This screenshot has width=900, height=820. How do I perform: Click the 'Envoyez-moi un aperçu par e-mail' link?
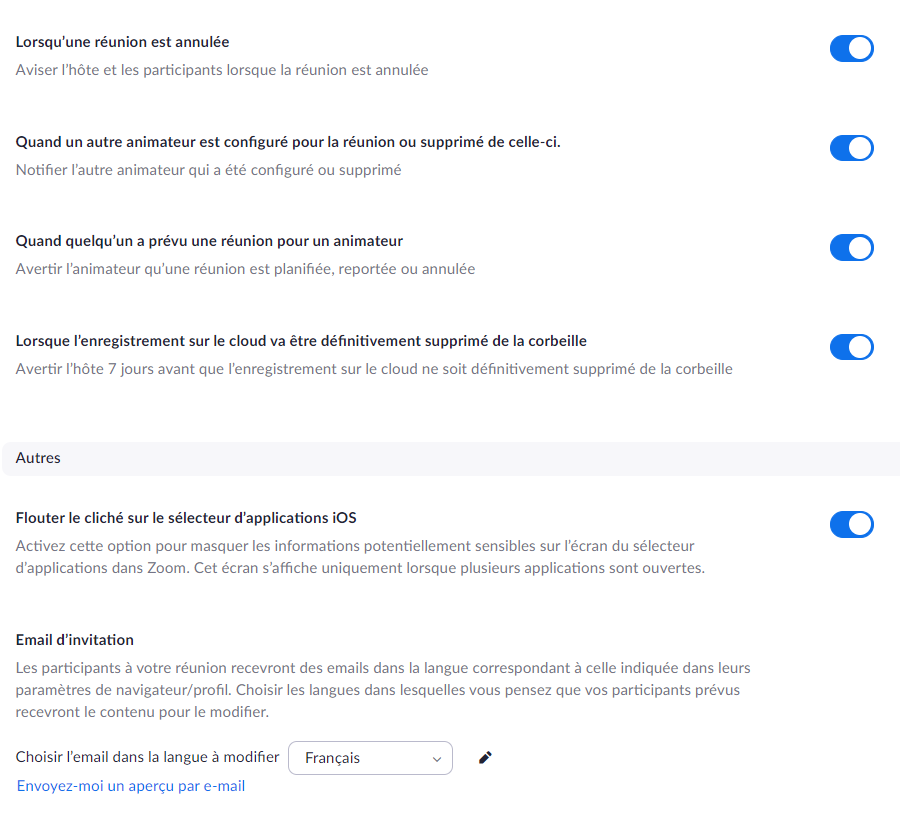[131, 786]
